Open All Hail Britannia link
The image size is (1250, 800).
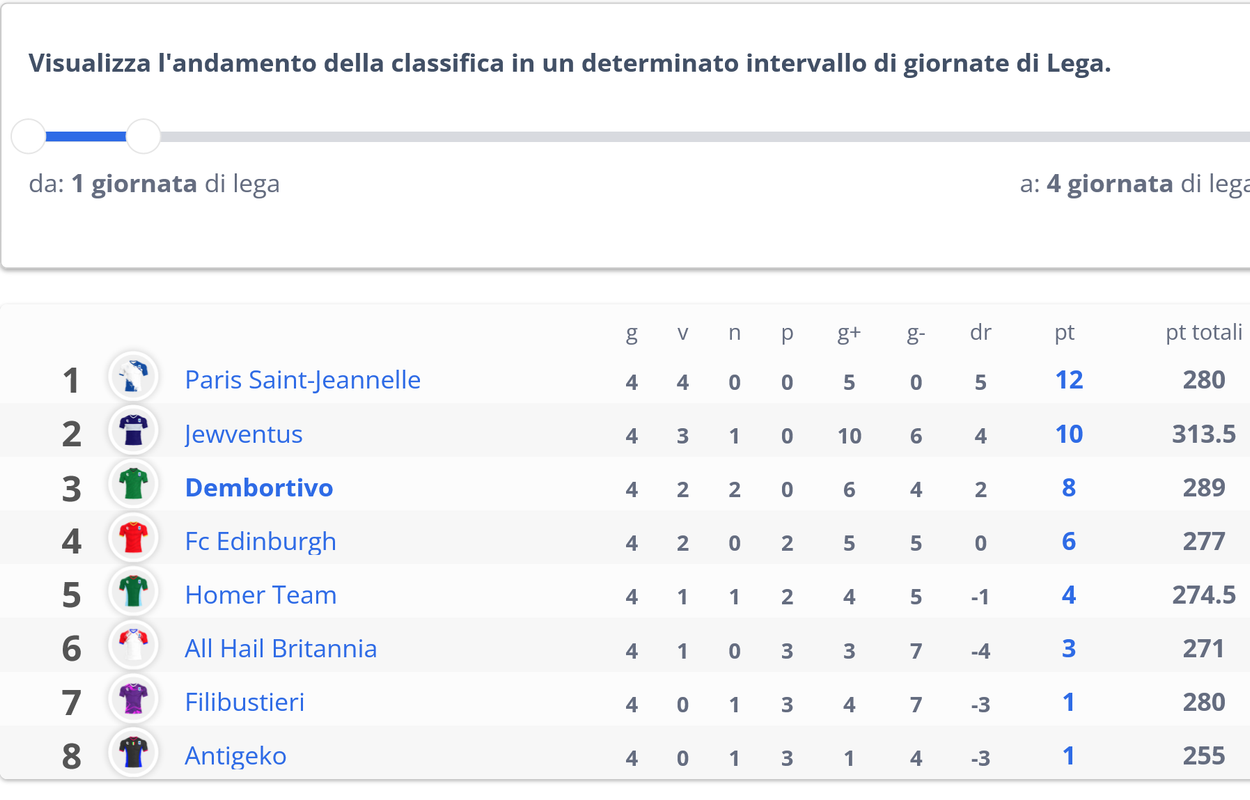click(281, 648)
